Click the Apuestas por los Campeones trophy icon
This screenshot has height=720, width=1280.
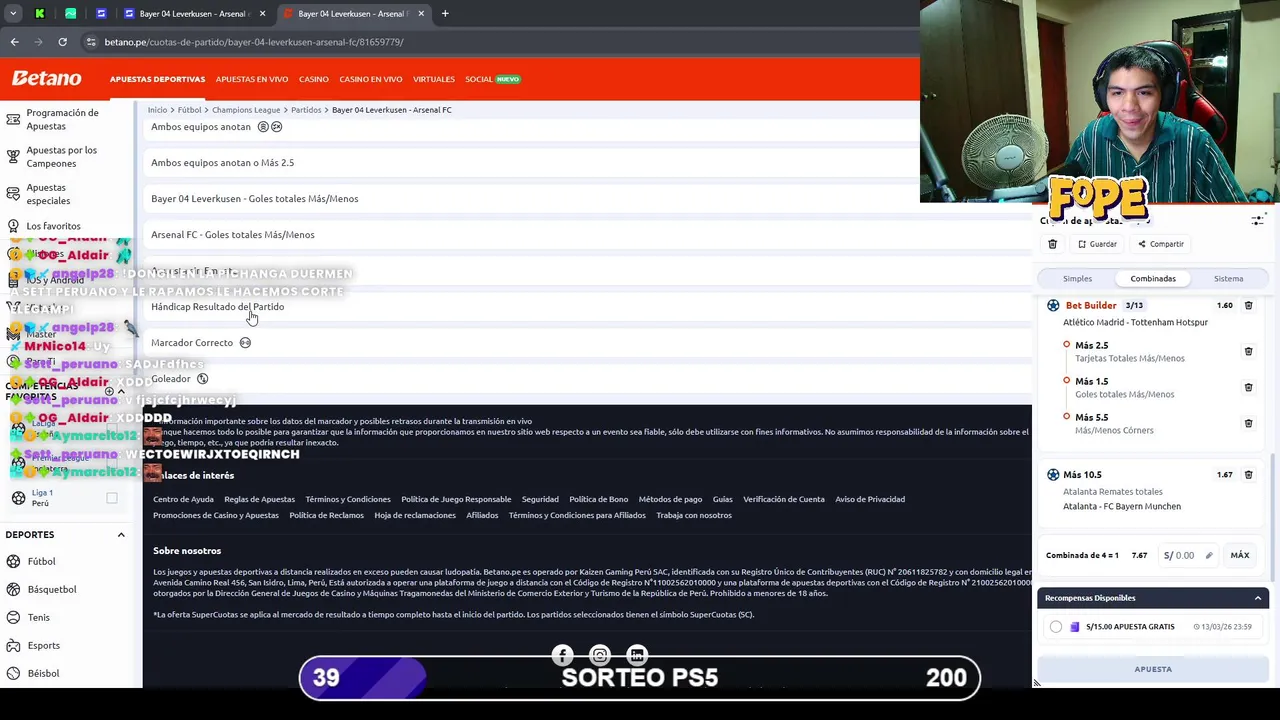(13, 156)
